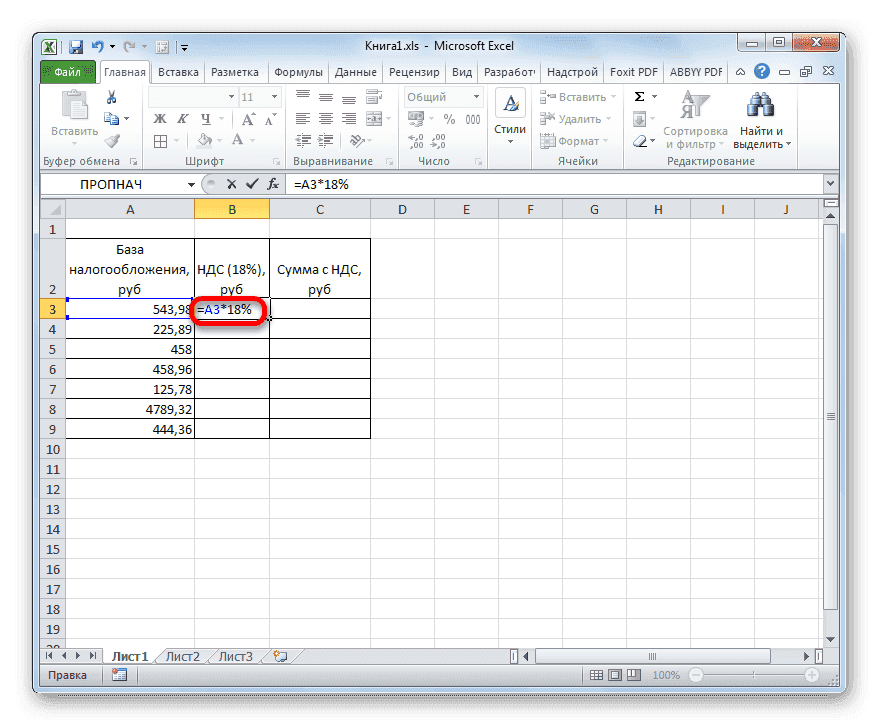Toggle italic formatting with К button
879x726 pixels.
(183, 117)
